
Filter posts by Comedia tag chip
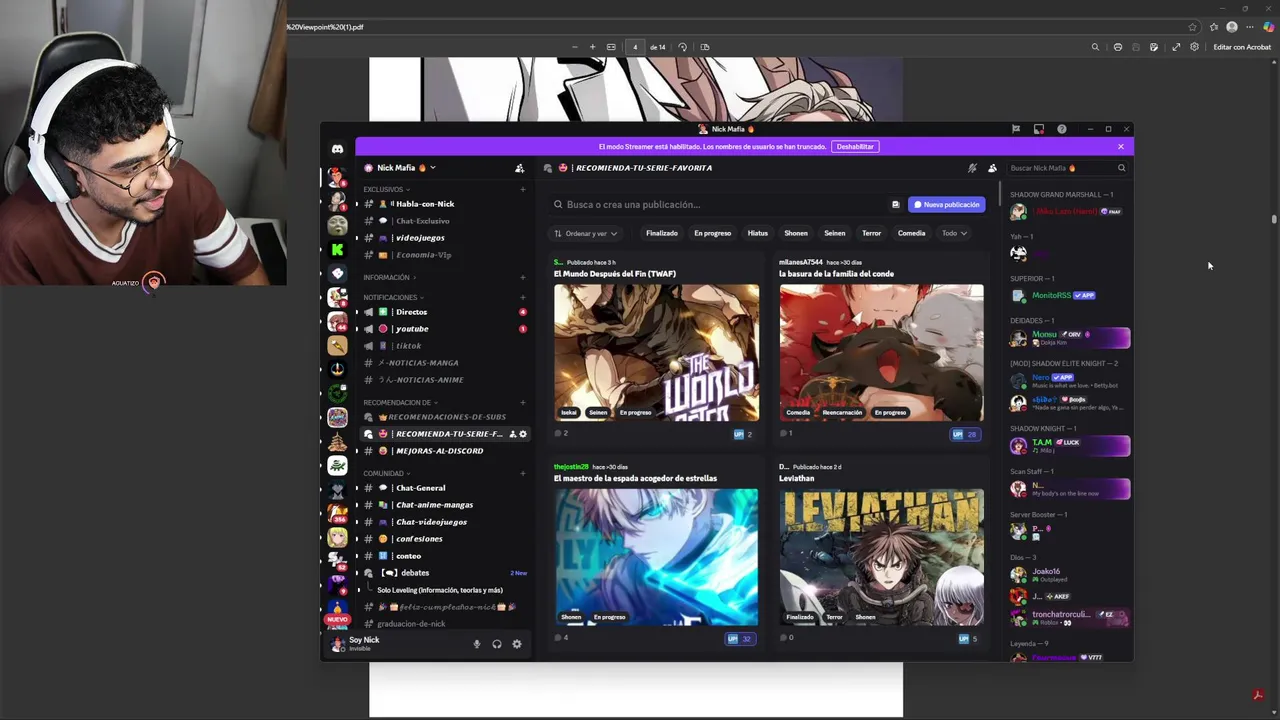911,233
